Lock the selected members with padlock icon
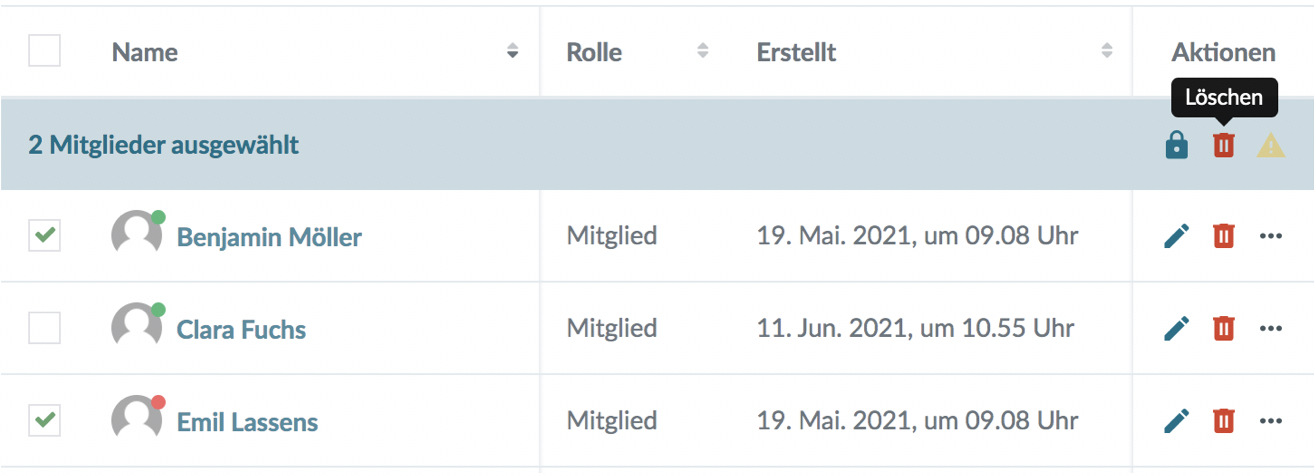The image size is (1314, 476). 1177,146
